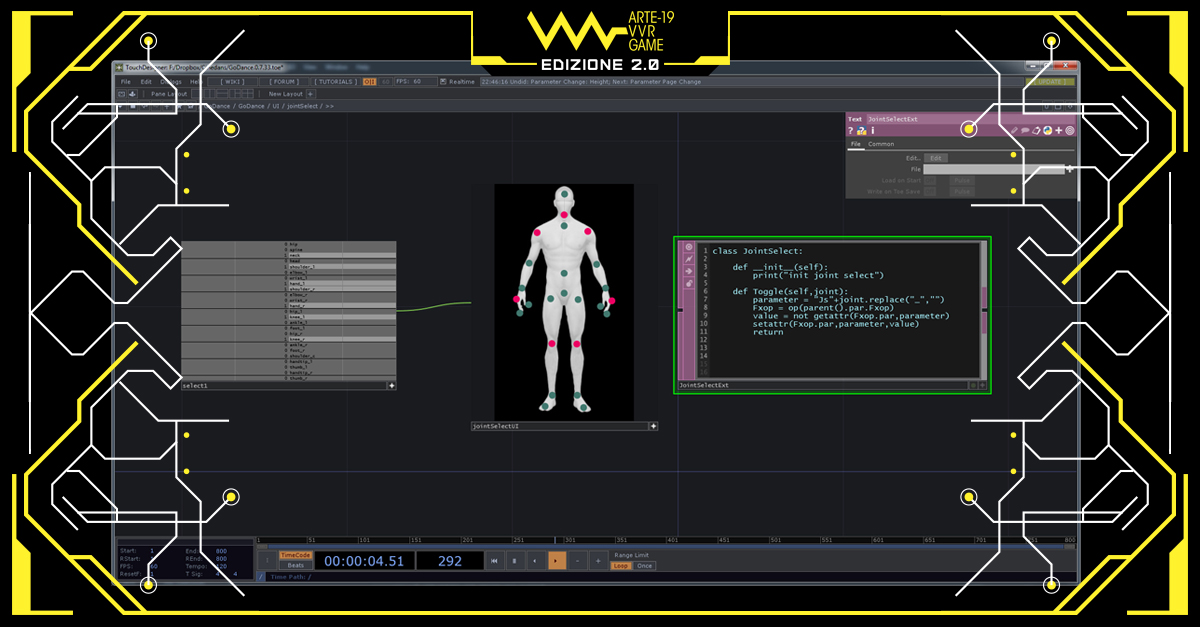
Task: Expand the File parameter plus button
Action: (x=1069, y=169)
